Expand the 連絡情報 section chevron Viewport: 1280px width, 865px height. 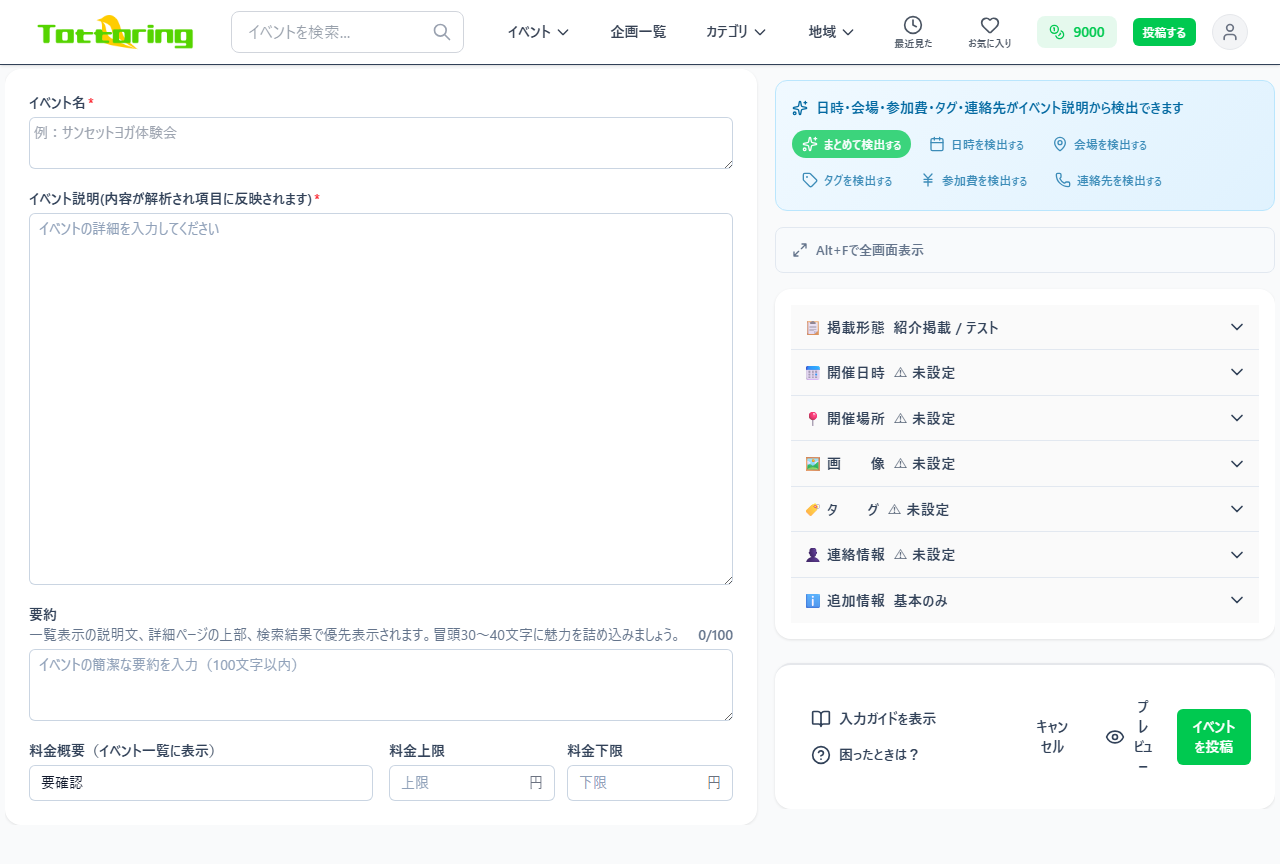click(1237, 555)
